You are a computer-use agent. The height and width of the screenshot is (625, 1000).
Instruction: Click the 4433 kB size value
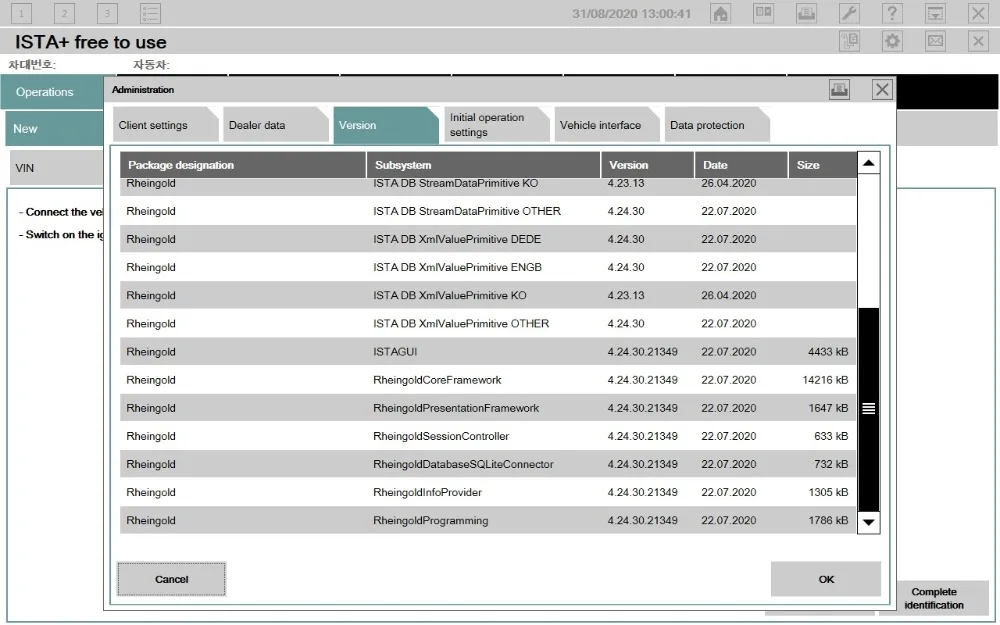click(x=828, y=351)
